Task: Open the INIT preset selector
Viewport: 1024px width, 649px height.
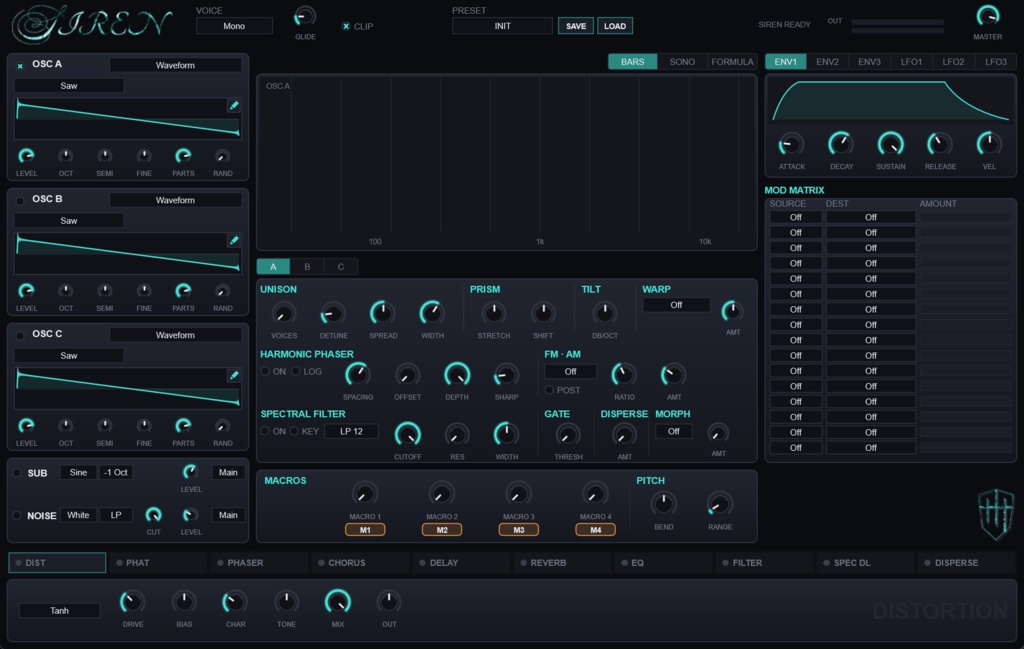Action: [502, 26]
